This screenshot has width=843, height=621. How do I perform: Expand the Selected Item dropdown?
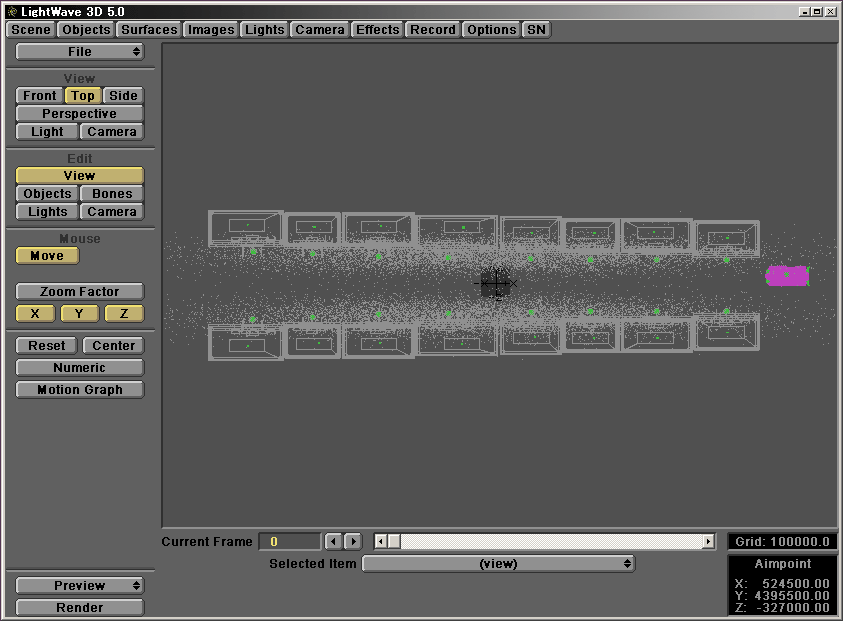(498, 563)
